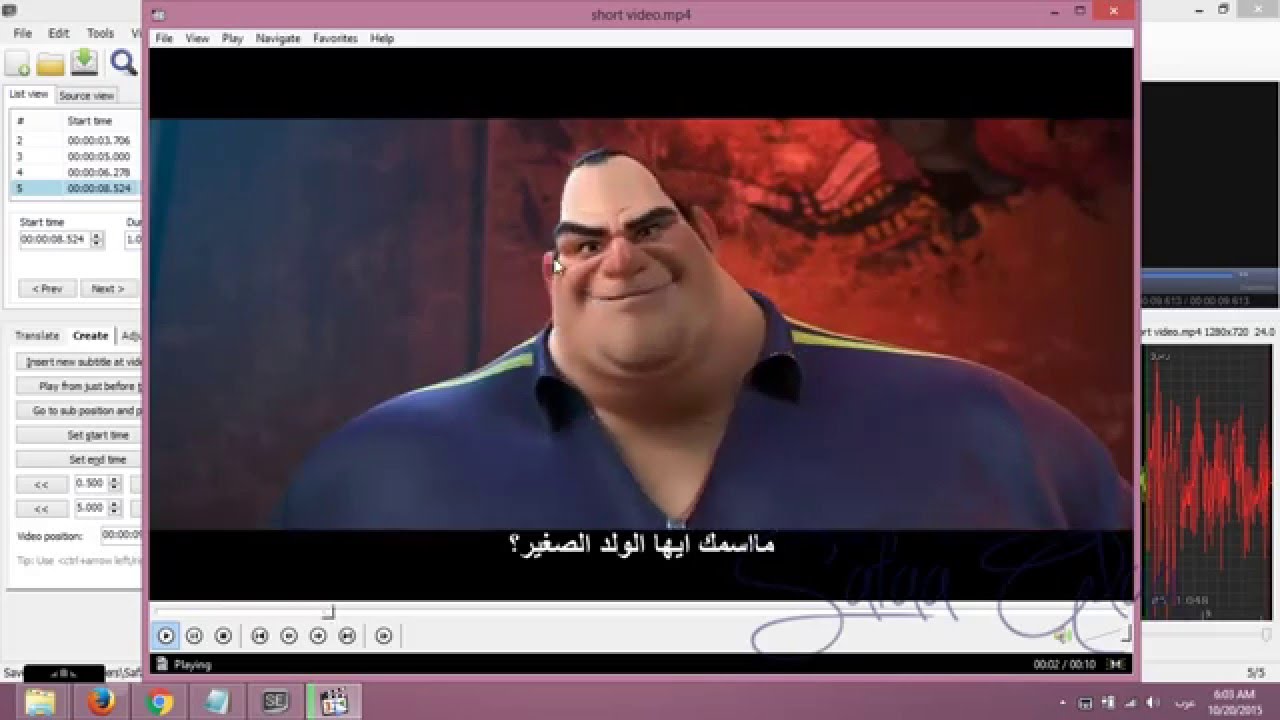Click the frame step button
1280x720 pixels.
(x=383, y=635)
